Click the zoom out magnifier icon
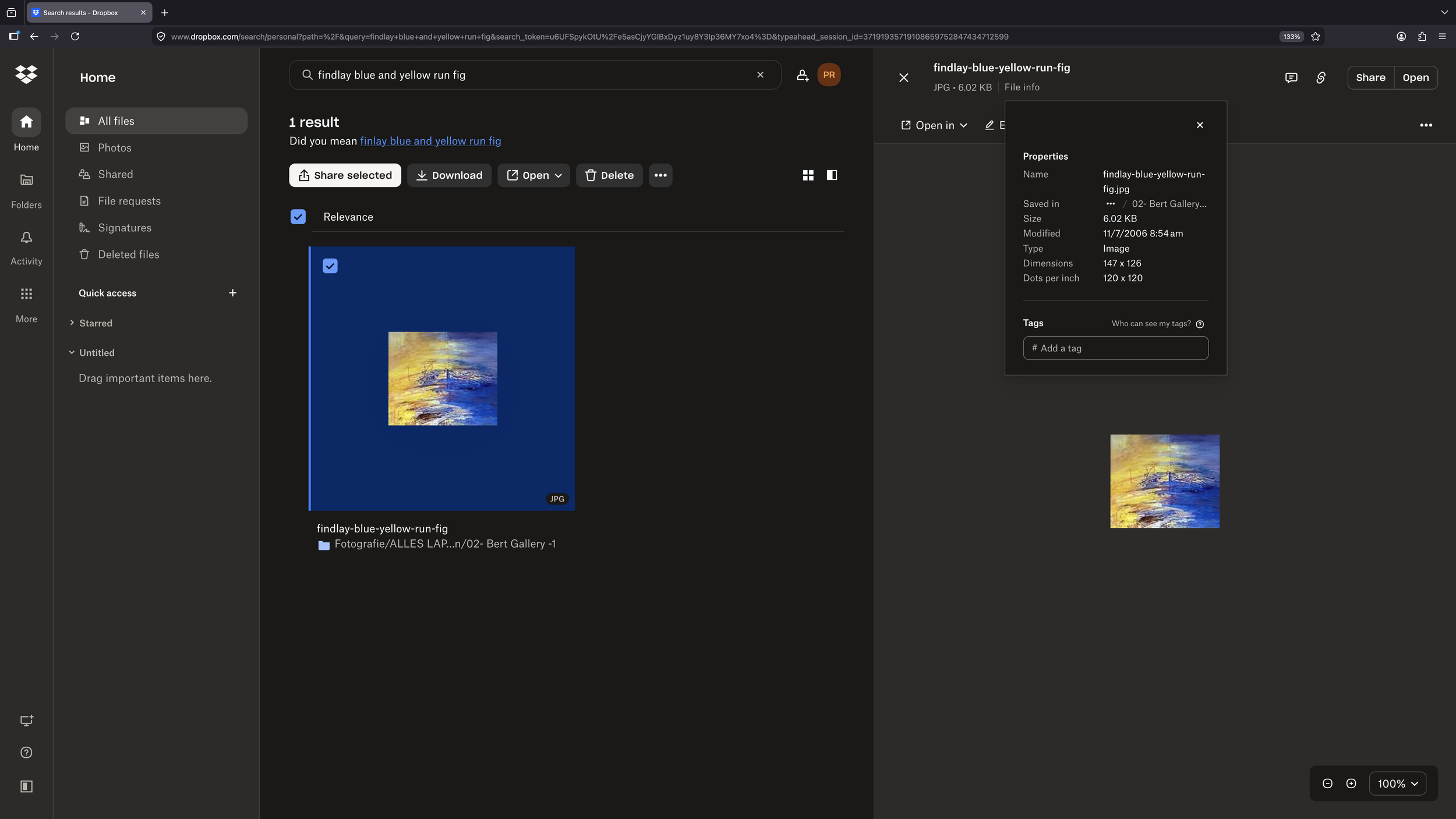Image resolution: width=1456 pixels, height=819 pixels. point(1327,783)
